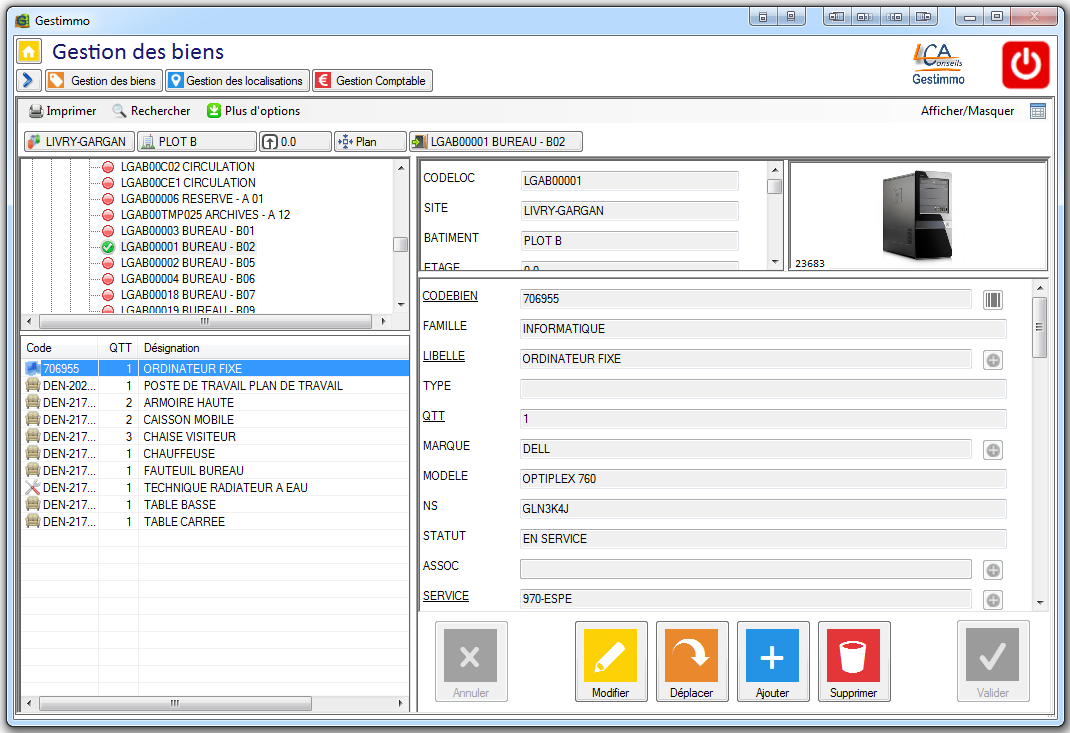Click the red power quit icon
The height and width of the screenshot is (733, 1070).
[1025, 65]
